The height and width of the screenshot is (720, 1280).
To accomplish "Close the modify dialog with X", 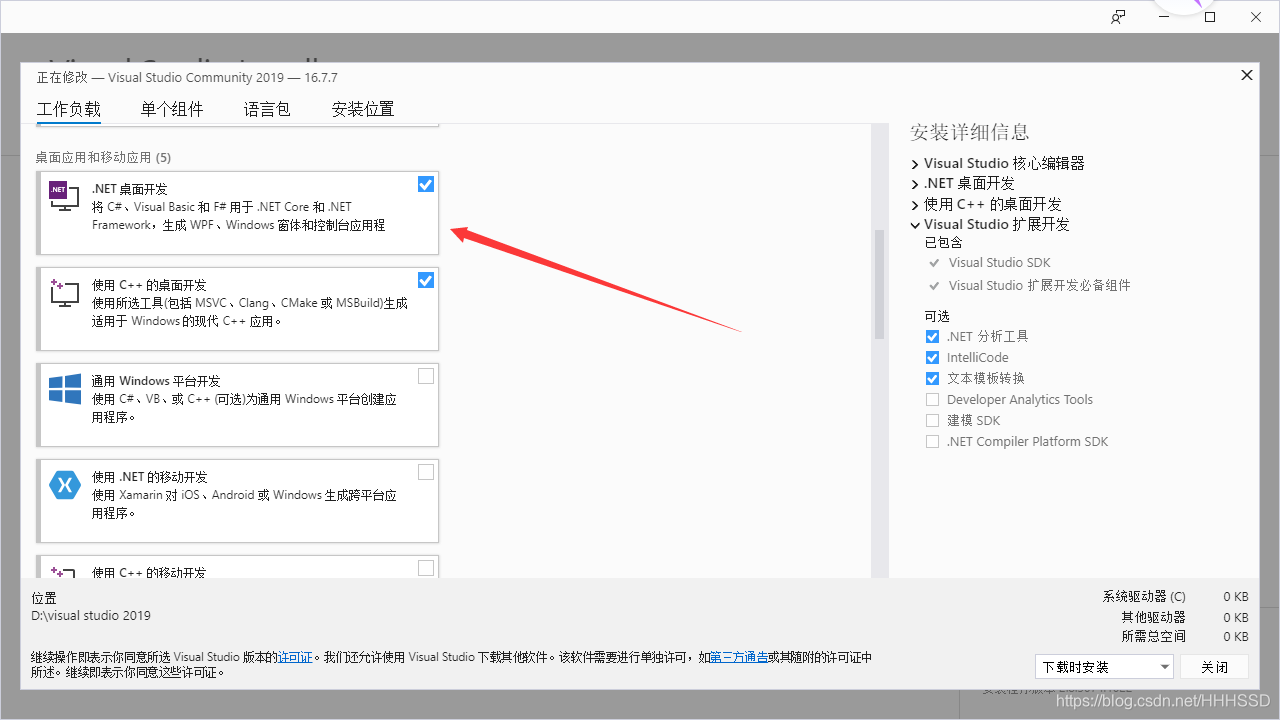I will (x=1246, y=75).
